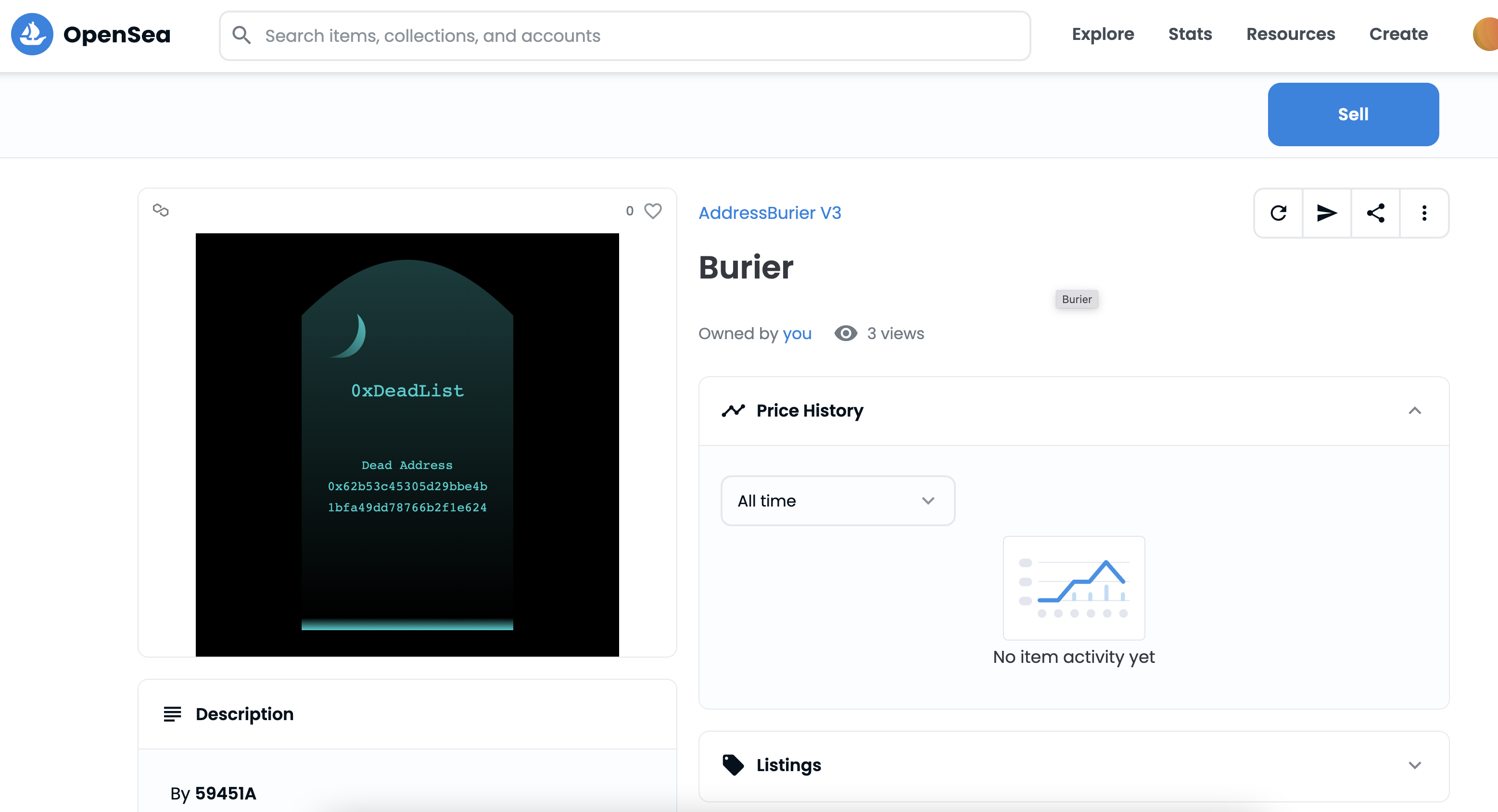
Task: Expand the Listings section
Action: pyautogui.click(x=1414, y=765)
